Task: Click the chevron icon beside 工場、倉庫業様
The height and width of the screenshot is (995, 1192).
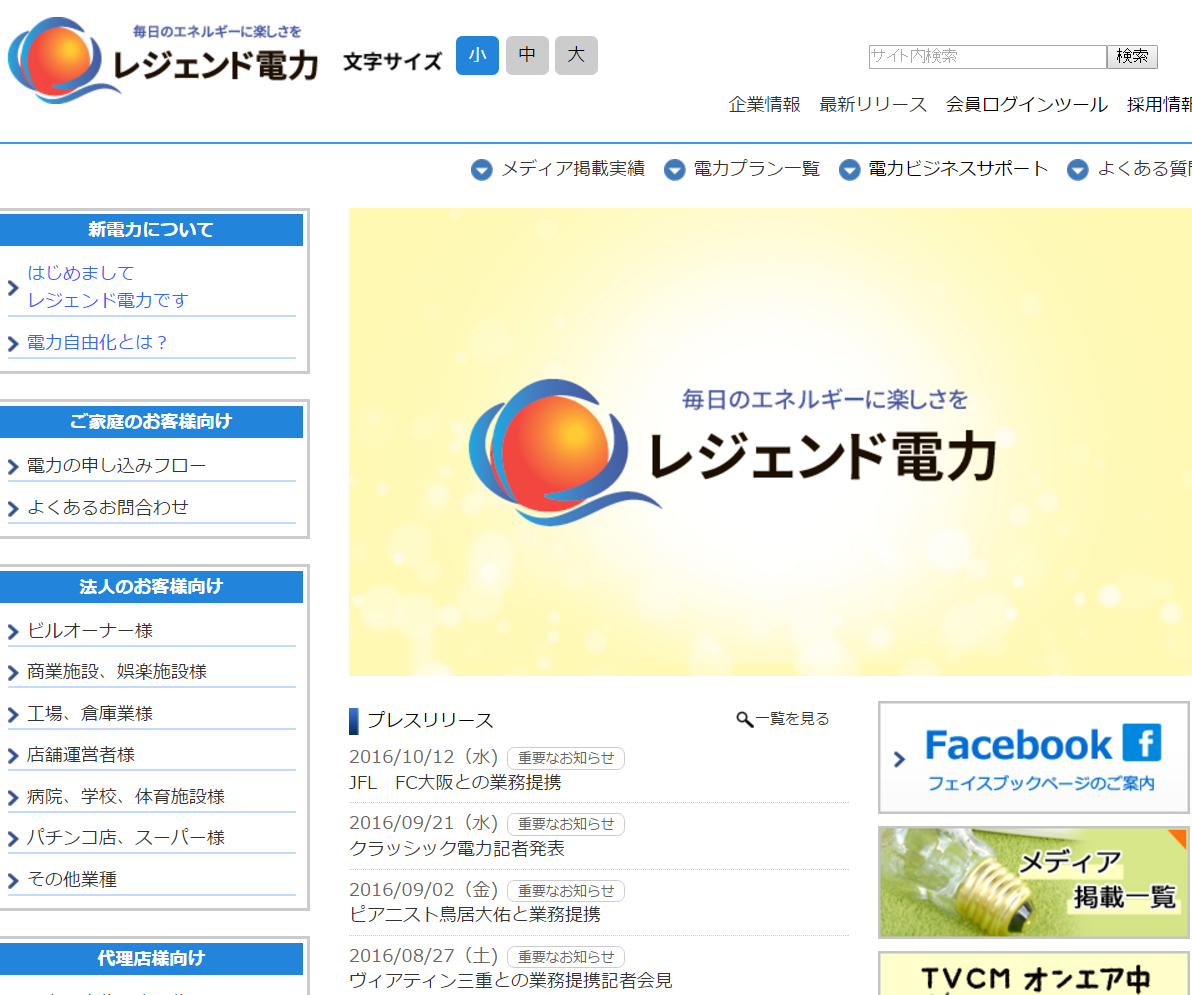Action: click(x=13, y=715)
